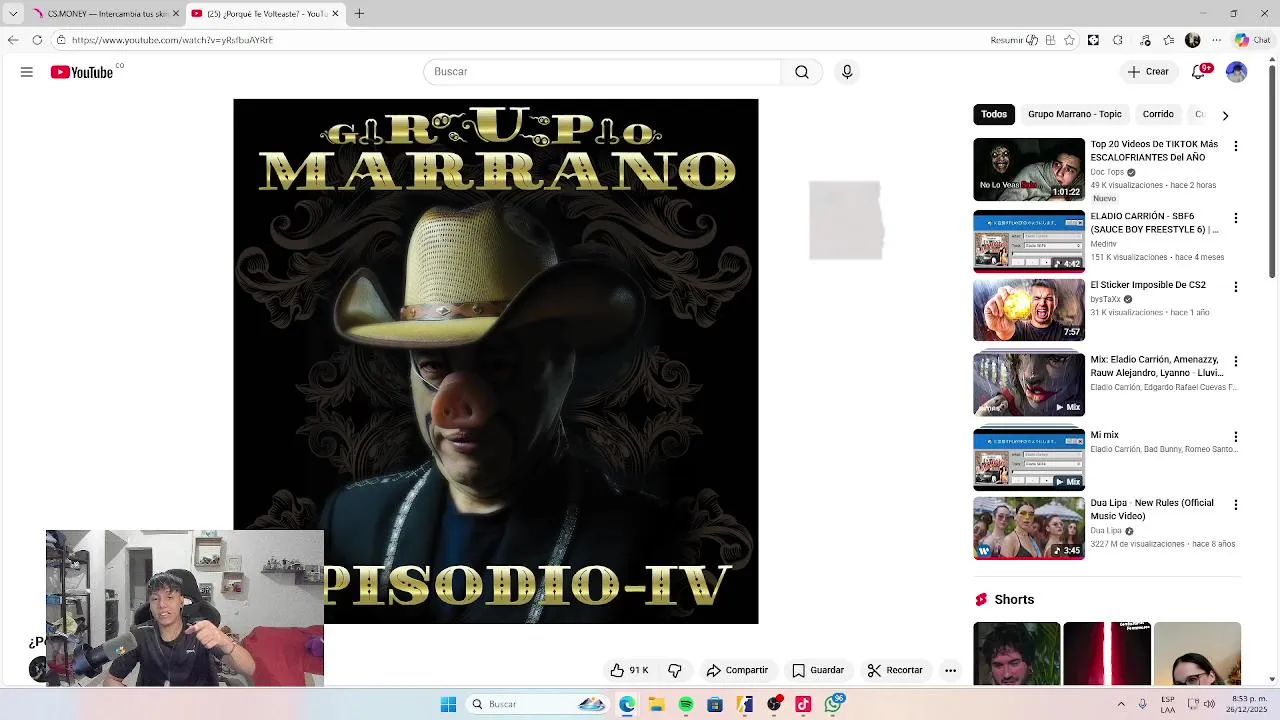Open the browser extensions puzzle icon
This screenshot has height=720, width=1280.
point(1118,40)
